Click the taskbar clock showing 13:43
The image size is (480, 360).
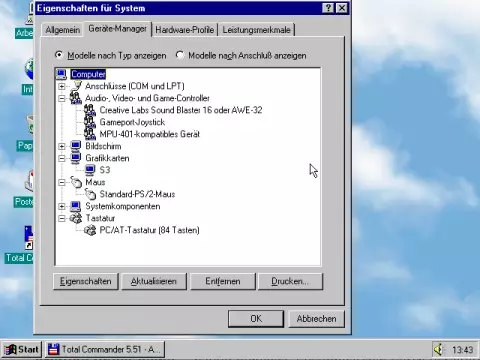[x=462, y=350]
